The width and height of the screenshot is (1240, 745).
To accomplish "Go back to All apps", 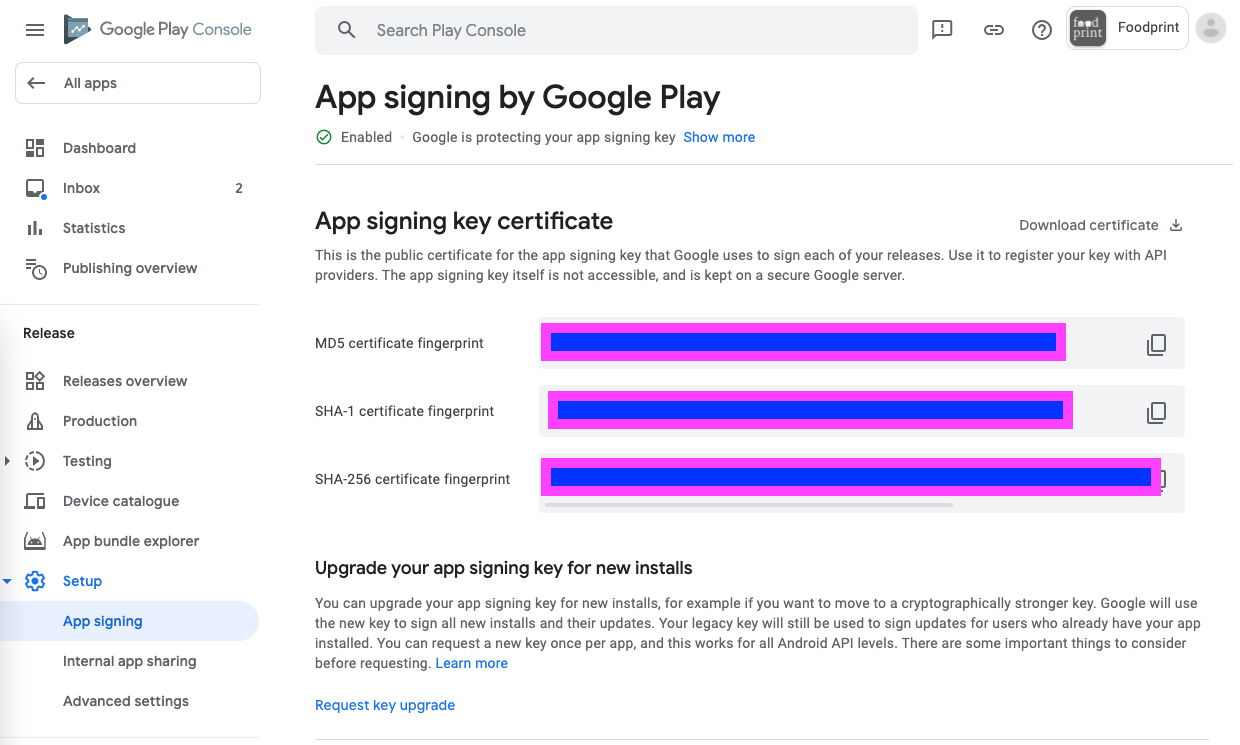I will point(90,83).
